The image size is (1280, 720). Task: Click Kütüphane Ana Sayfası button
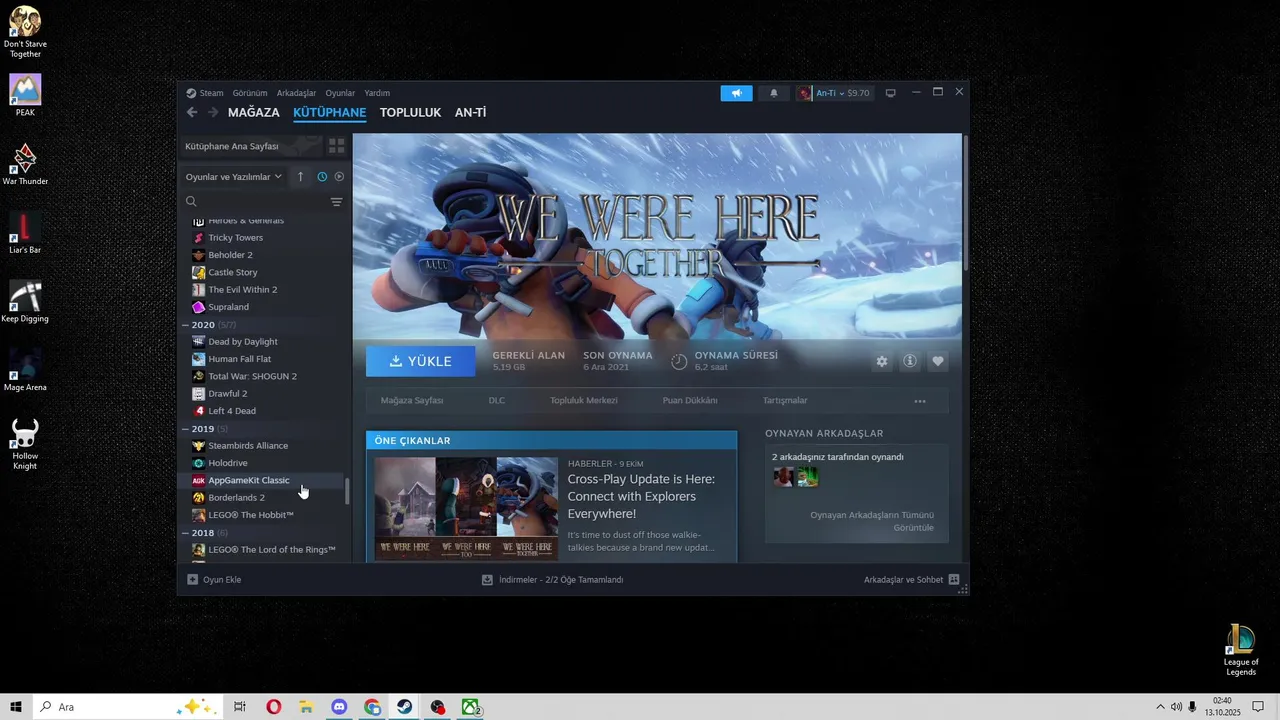[x=250, y=146]
